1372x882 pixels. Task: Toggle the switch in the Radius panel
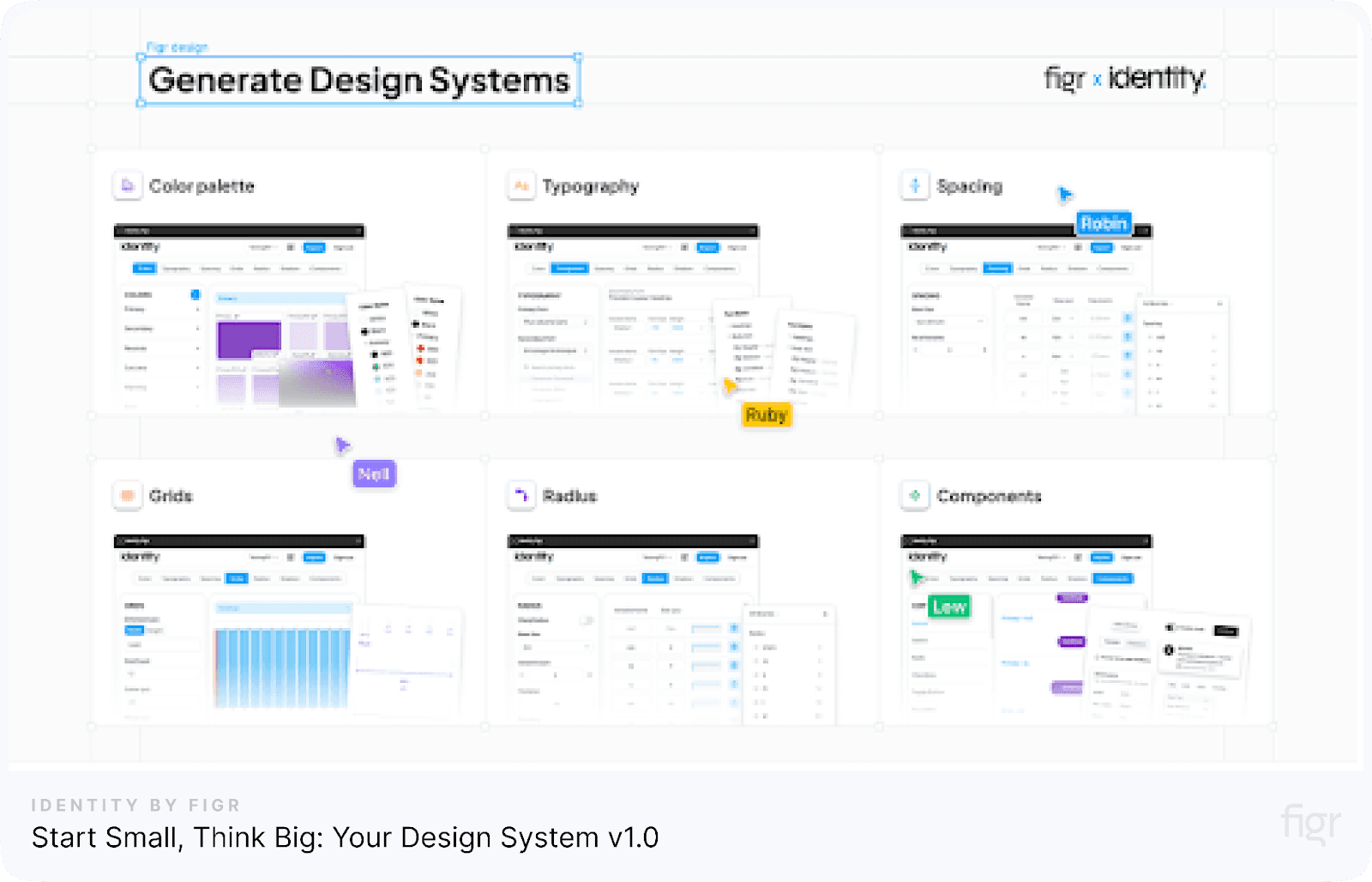click(587, 619)
